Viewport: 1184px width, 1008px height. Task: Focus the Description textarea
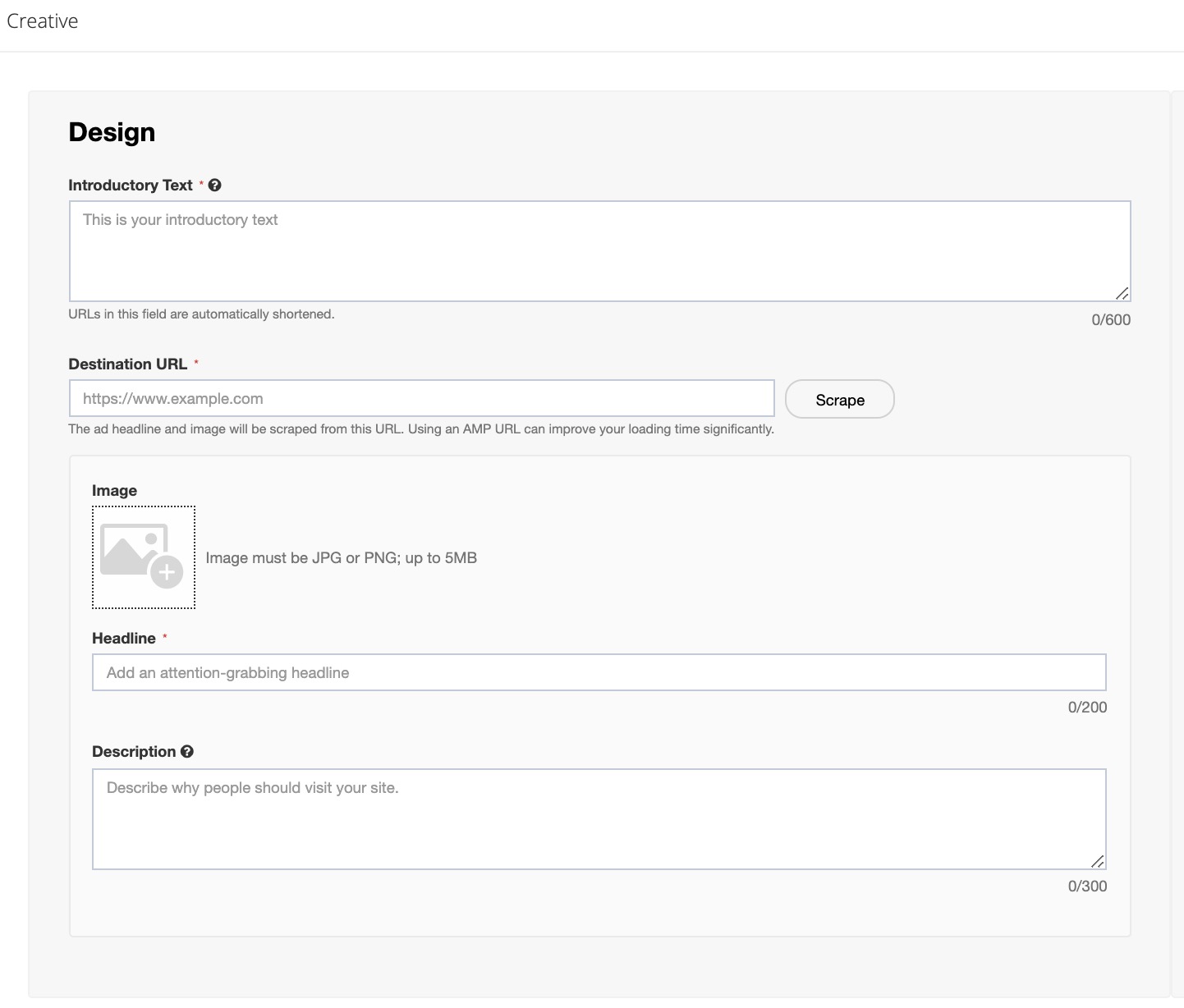(599, 819)
